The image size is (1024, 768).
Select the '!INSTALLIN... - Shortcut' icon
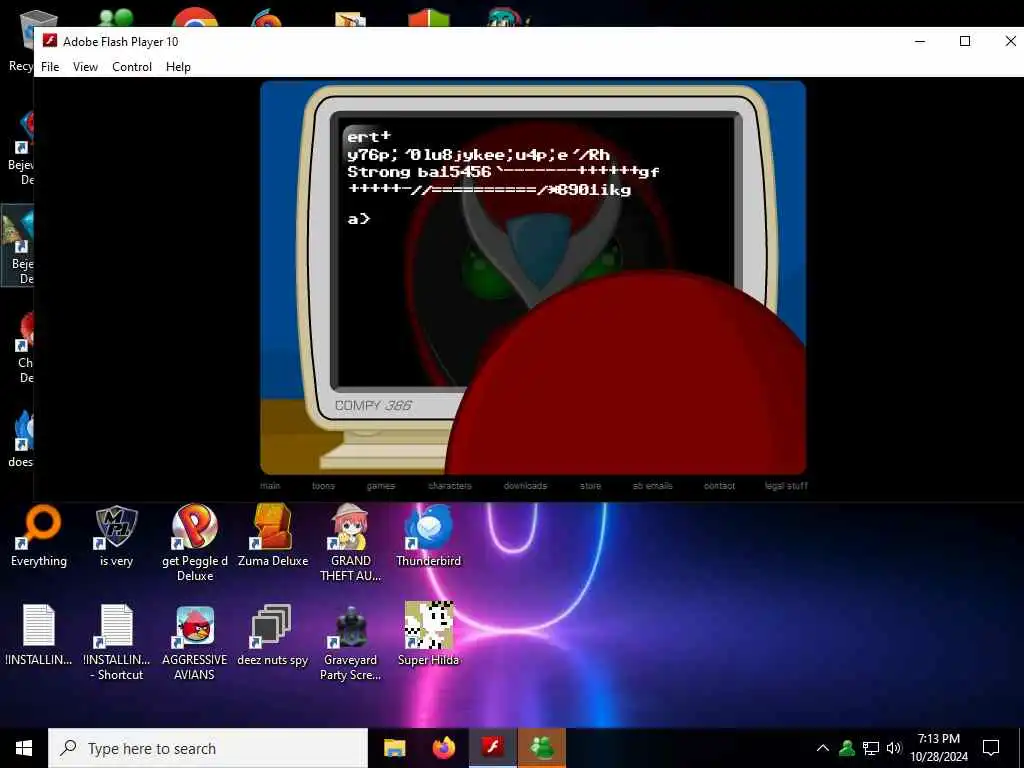(x=116, y=641)
